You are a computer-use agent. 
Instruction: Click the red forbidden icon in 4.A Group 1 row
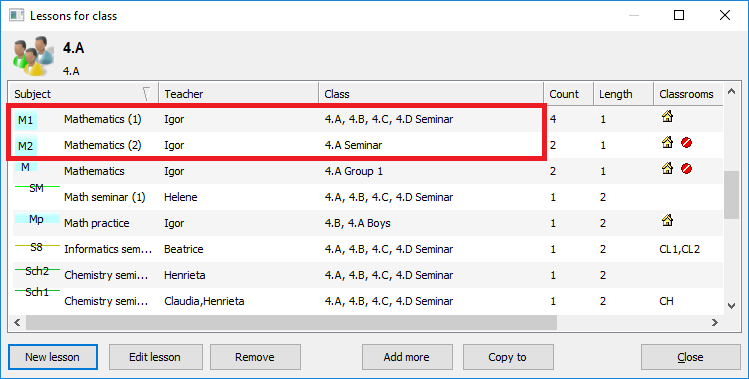(686, 168)
